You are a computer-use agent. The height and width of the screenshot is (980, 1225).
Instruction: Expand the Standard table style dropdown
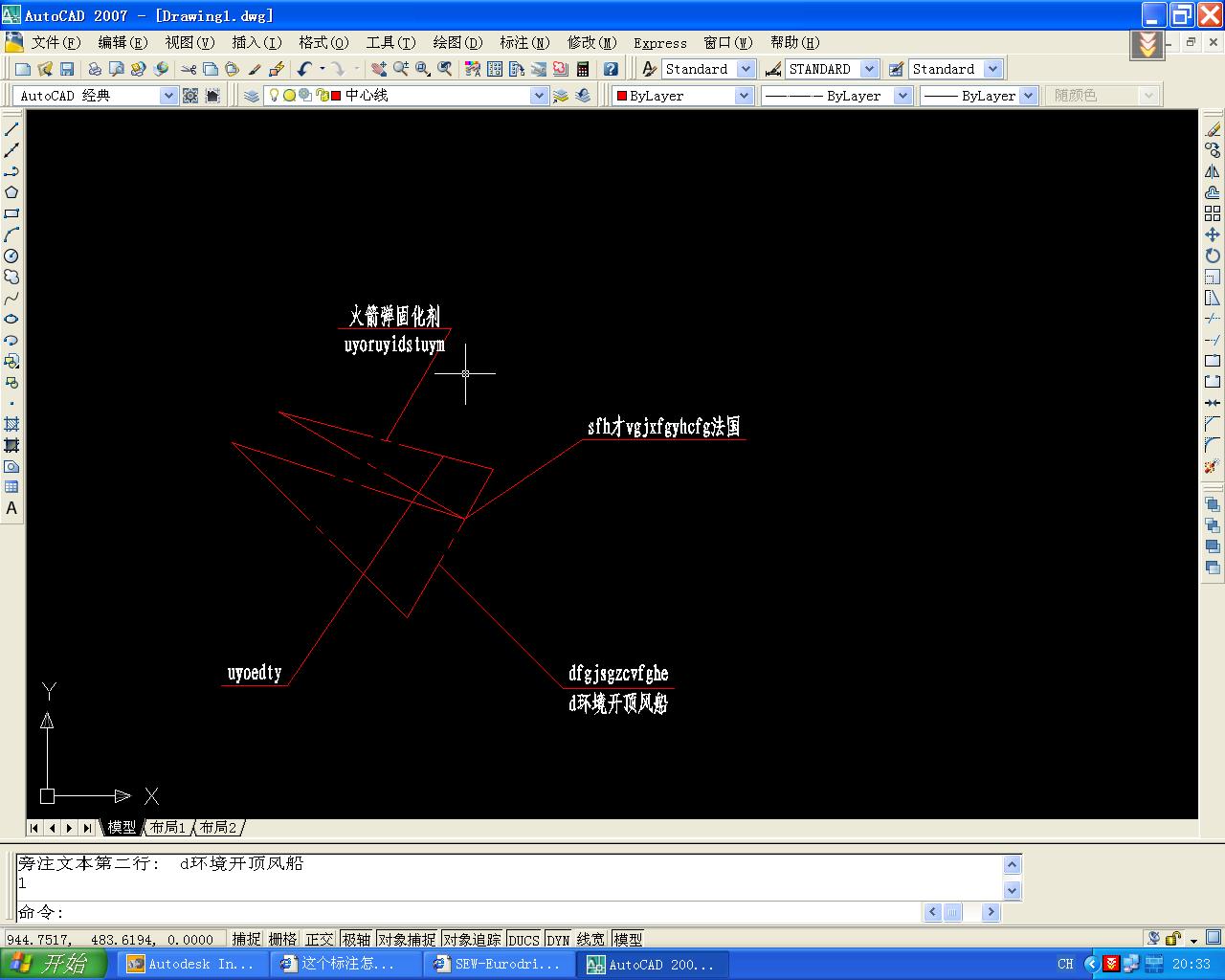[993, 69]
